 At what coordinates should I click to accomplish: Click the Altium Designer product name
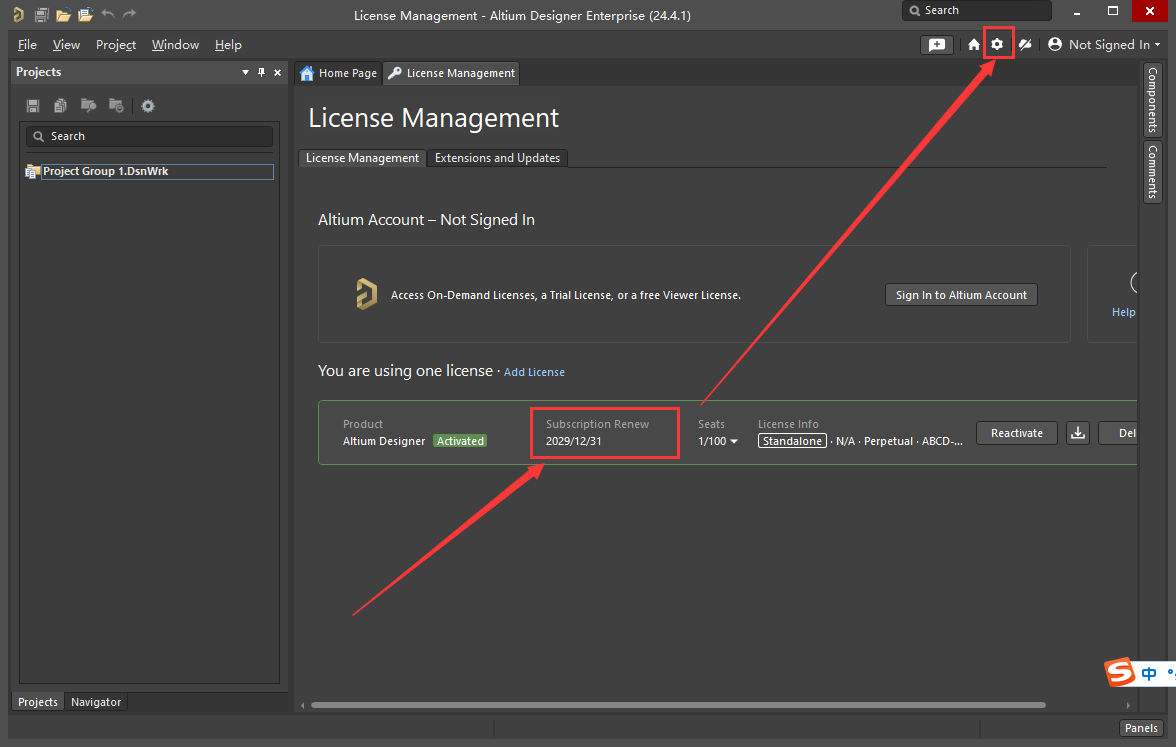(x=384, y=441)
